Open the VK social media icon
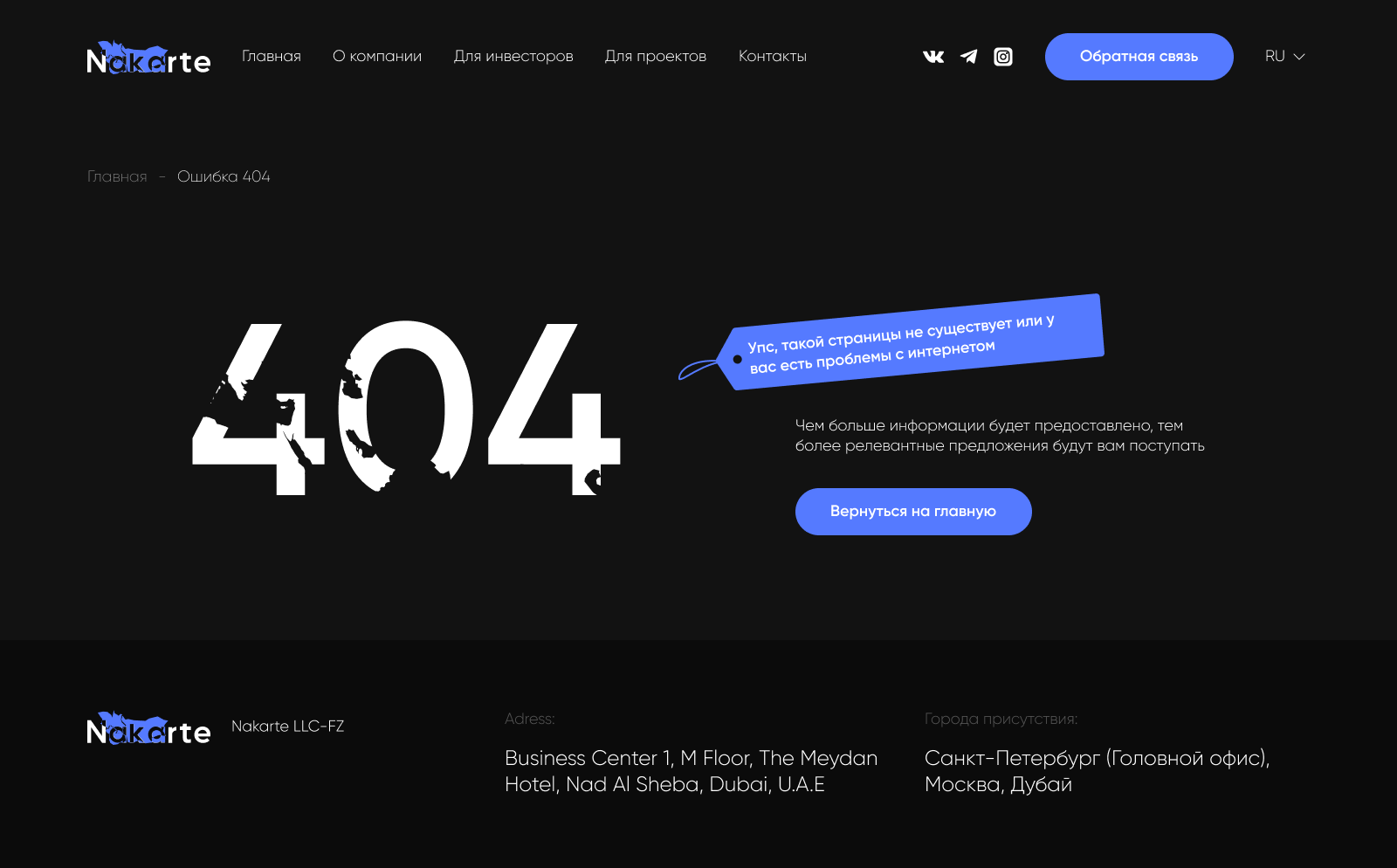1397x868 pixels. coord(933,56)
